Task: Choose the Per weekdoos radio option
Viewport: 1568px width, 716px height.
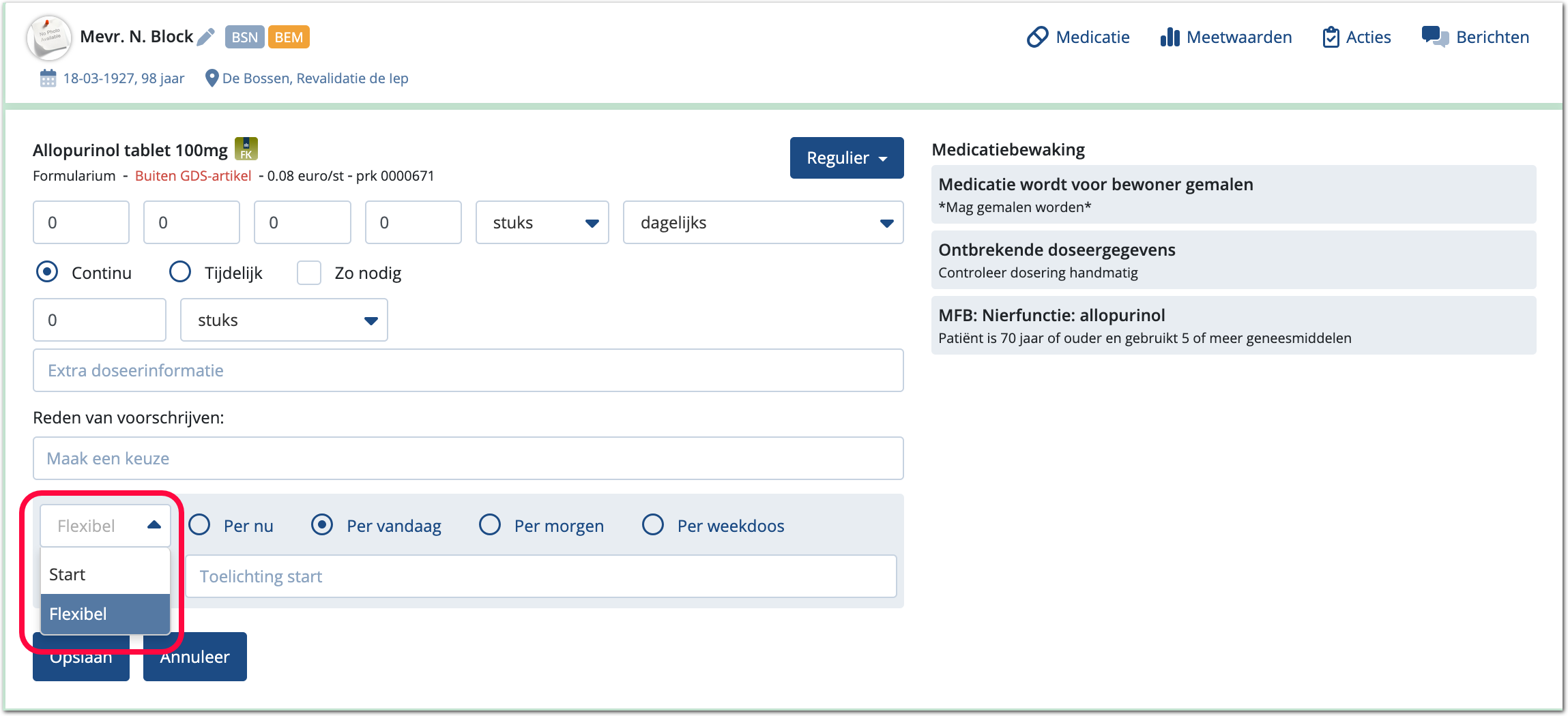Action: 653,525
